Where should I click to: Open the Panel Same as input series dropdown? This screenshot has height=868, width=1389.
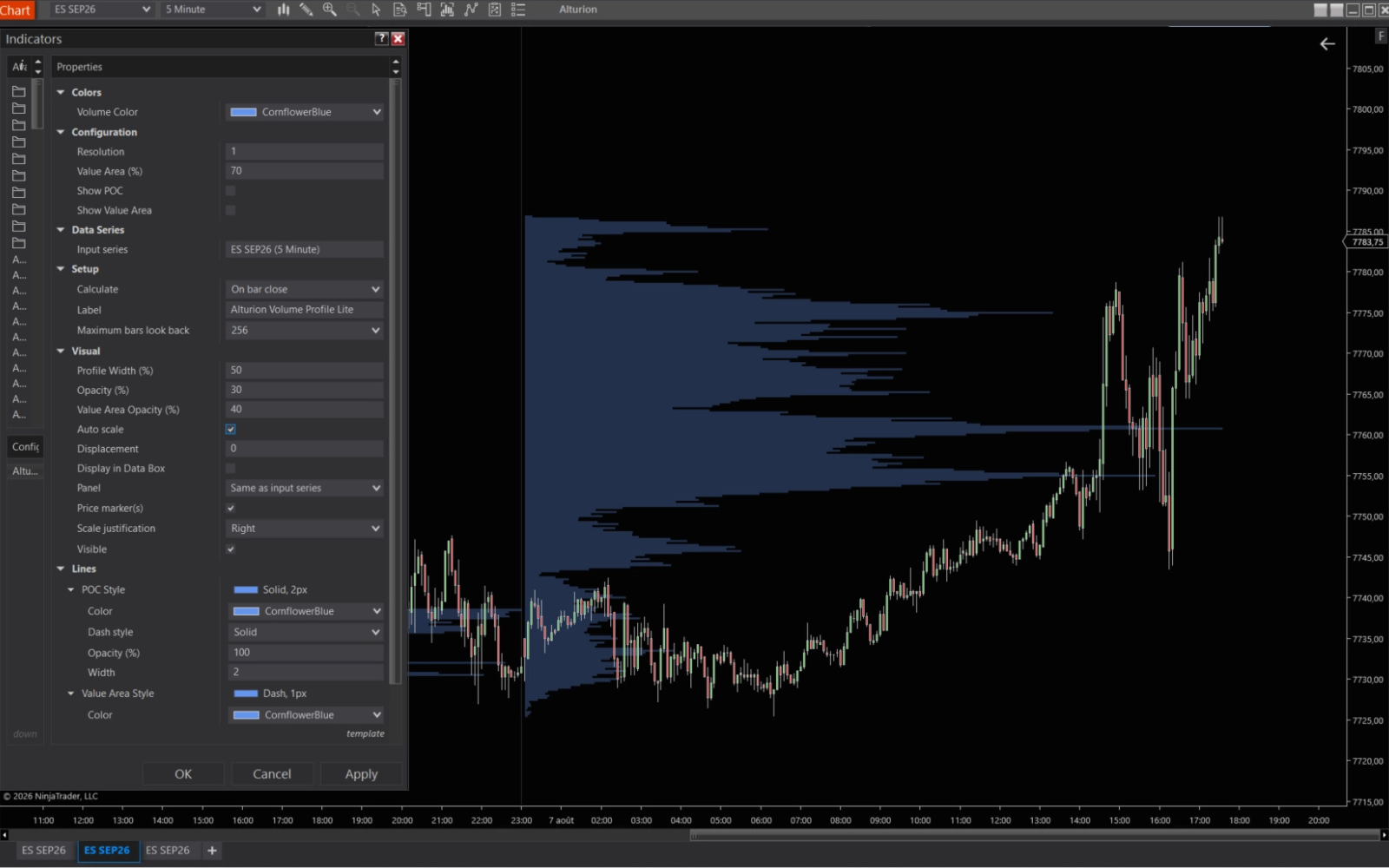305,488
